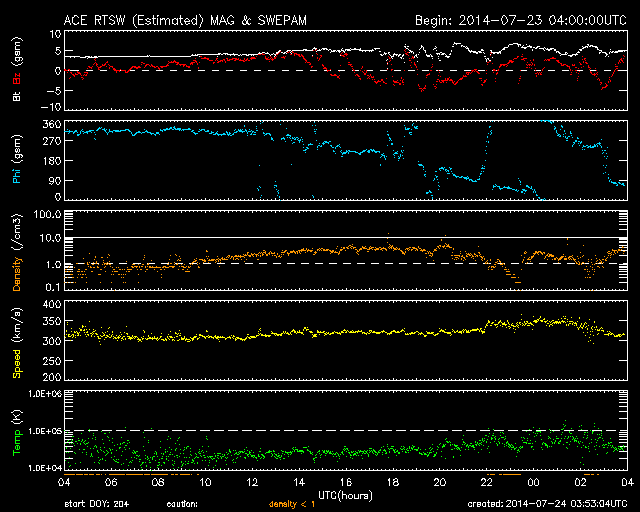Screen dimensions: 640x512
Task: Click the '1.0E+06' tick on the Temp axis
Action: tap(45, 394)
